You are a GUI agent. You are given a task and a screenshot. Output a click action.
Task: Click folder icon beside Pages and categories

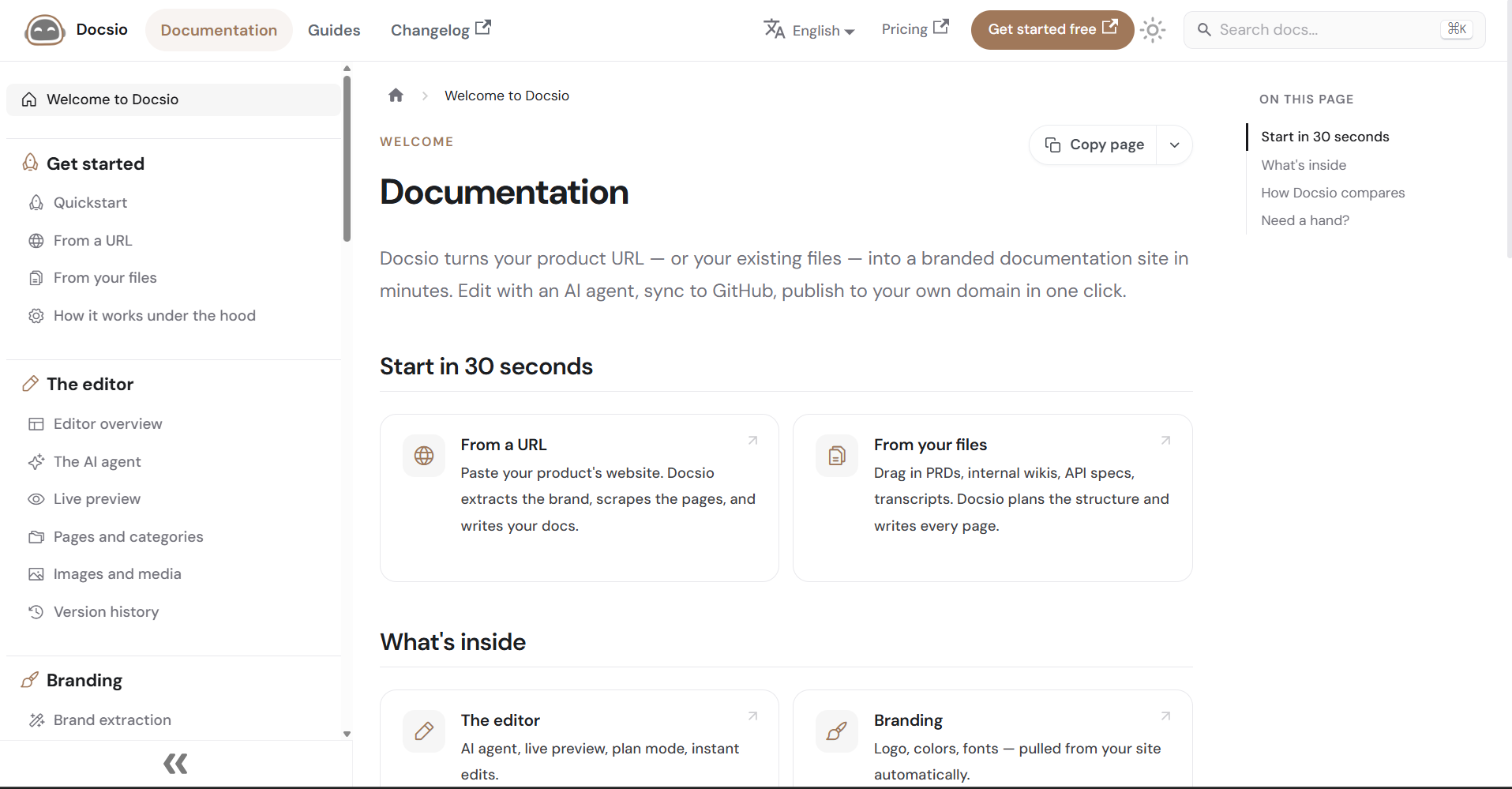pyautogui.click(x=36, y=537)
